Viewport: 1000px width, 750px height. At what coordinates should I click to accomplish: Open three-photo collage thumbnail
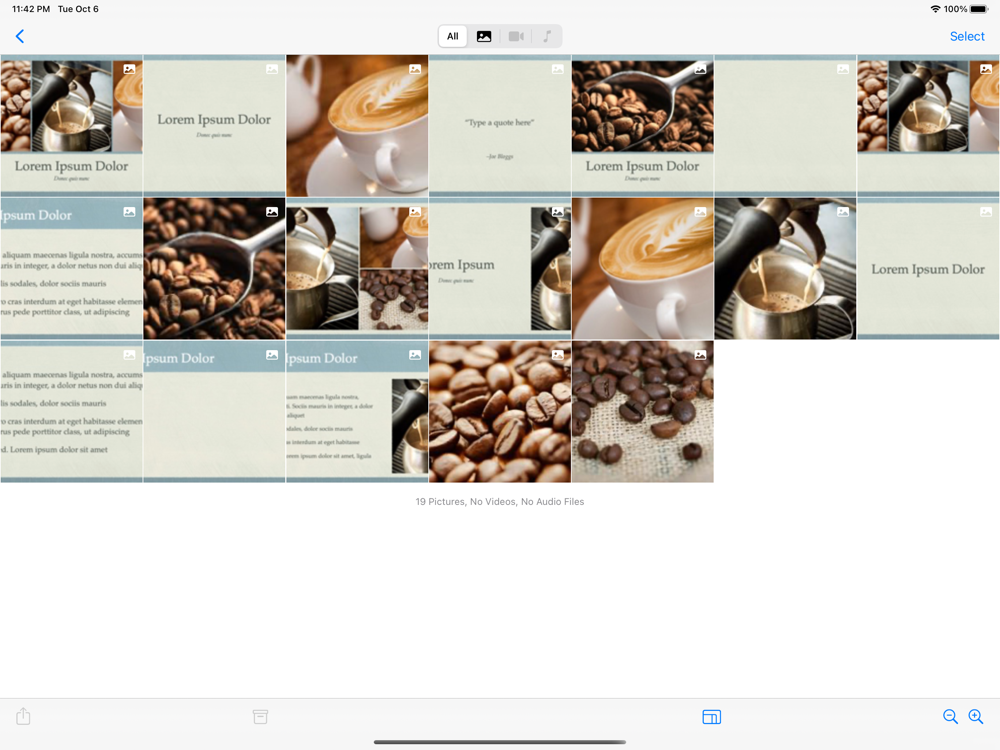point(357,268)
